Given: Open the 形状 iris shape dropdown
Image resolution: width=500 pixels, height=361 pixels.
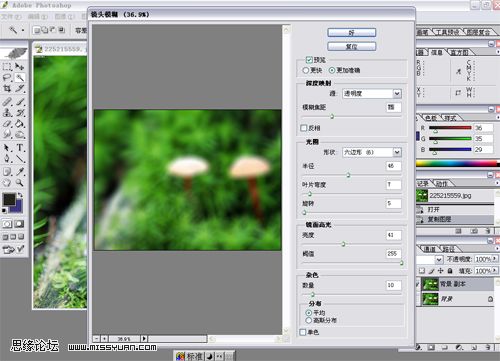Looking at the screenshot, I should 372,152.
